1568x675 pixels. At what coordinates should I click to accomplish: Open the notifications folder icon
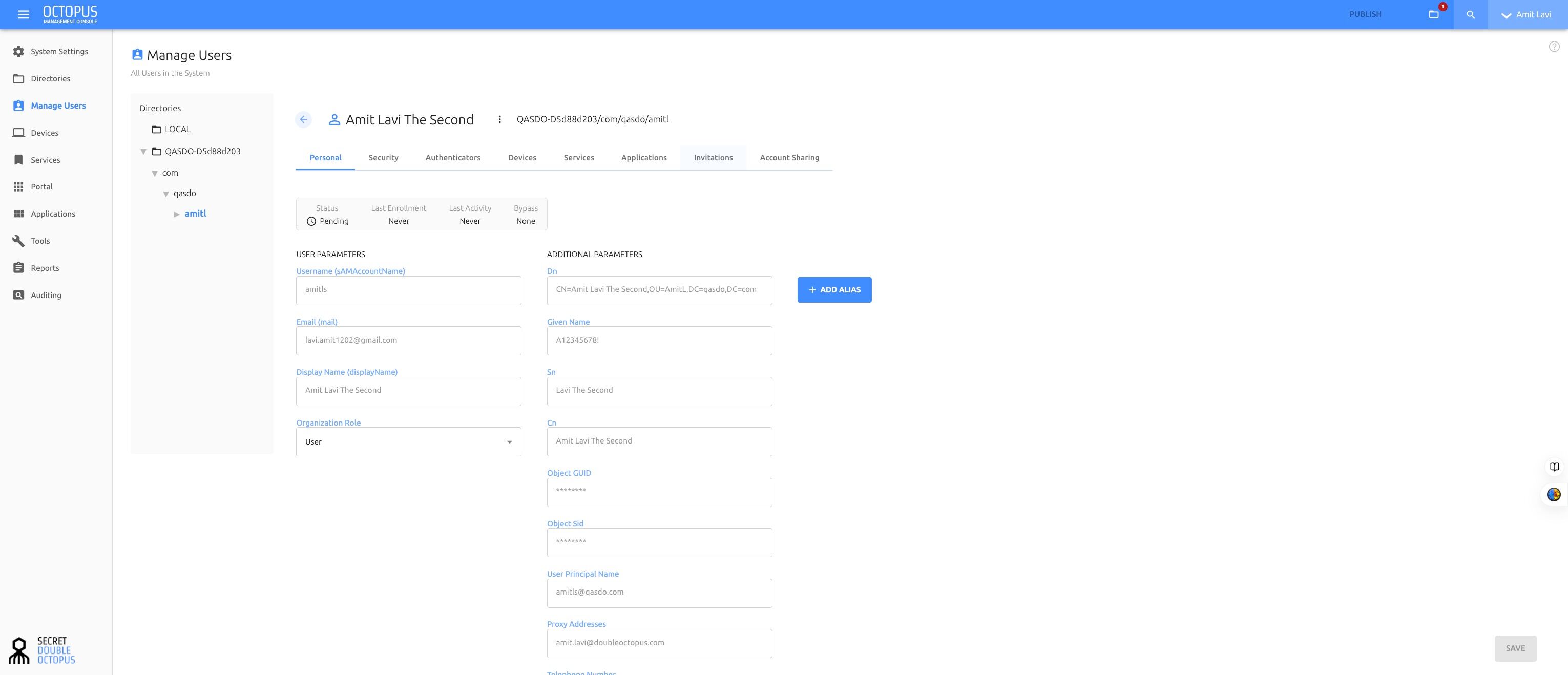1433,15
